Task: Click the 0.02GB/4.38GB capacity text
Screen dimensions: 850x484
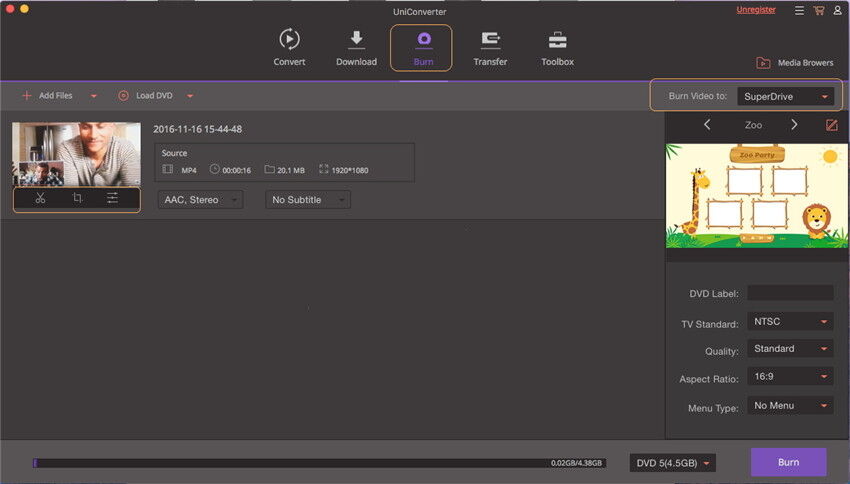Action: tap(576, 463)
